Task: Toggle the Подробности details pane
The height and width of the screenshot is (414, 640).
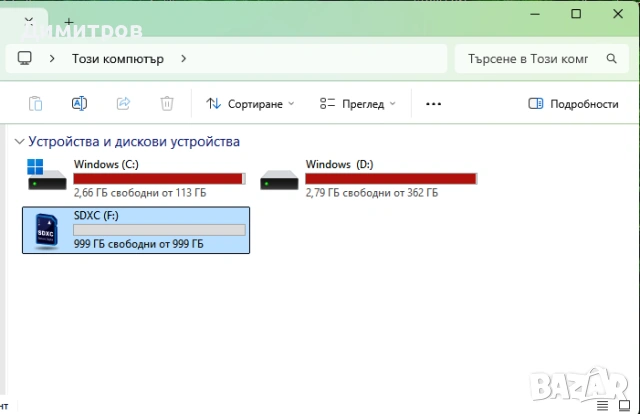Action: [573, 104]
